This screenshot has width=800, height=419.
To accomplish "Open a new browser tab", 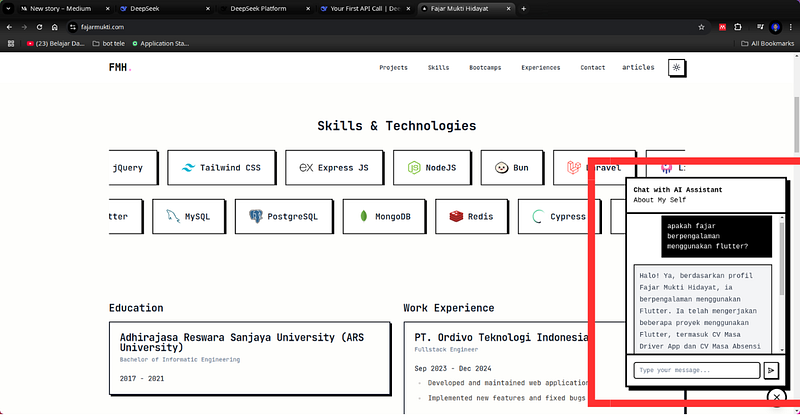I will pyautogui.click(x=523, y=9).
